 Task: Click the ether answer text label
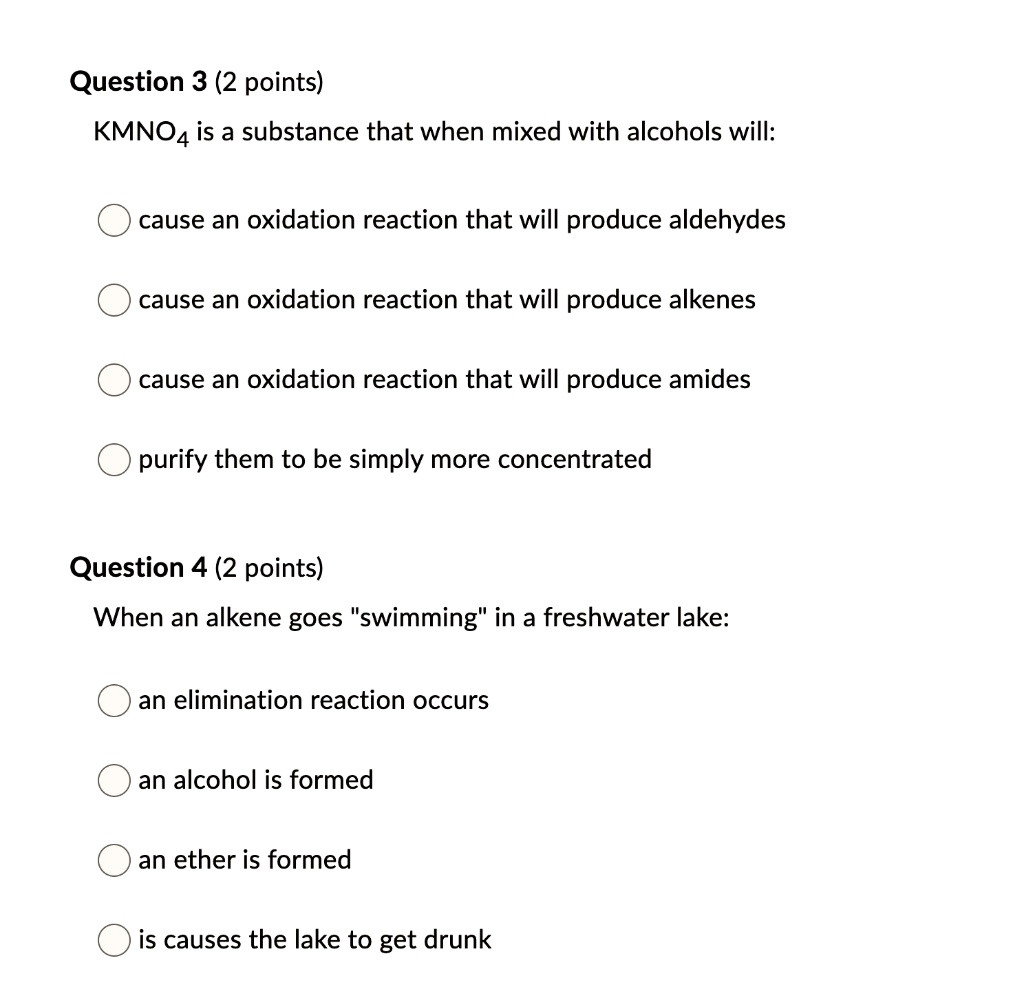tap(244, 860)
